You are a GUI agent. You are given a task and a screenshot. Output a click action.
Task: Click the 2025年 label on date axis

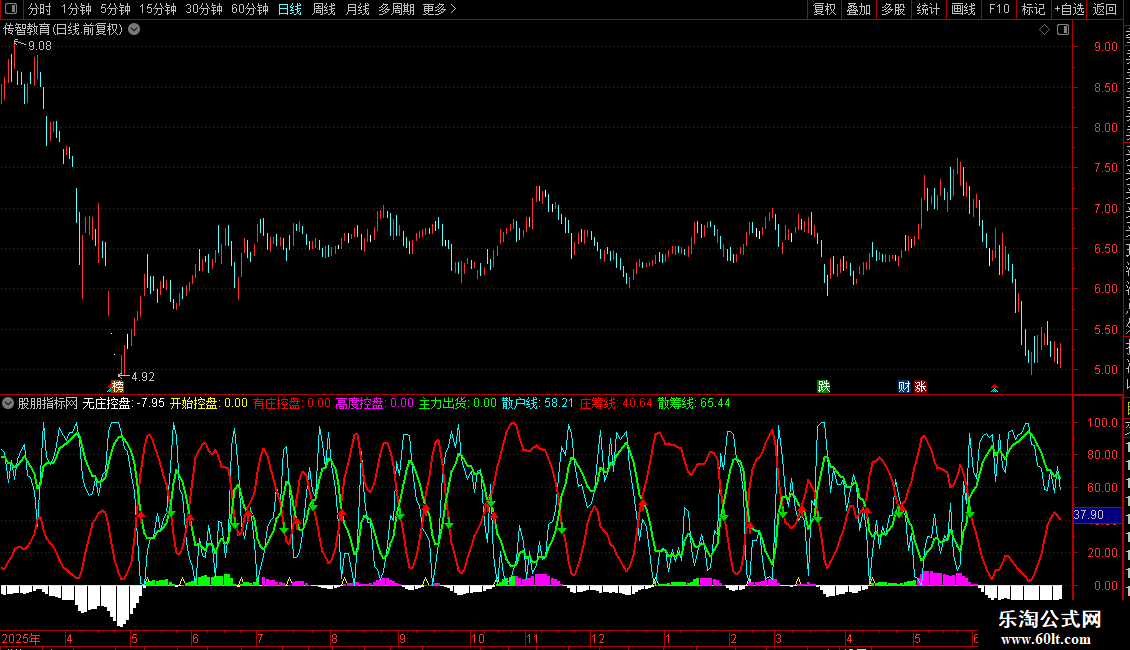(x=21, y=638)
